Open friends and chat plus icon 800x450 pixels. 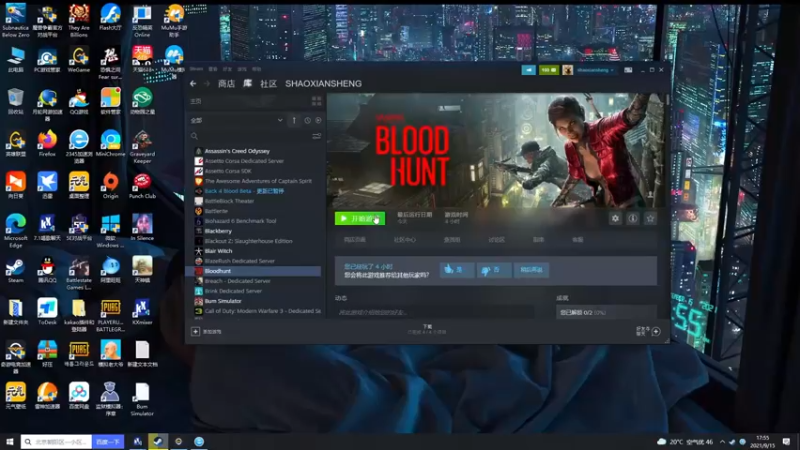pyautogui.click(x=656, y=332)
